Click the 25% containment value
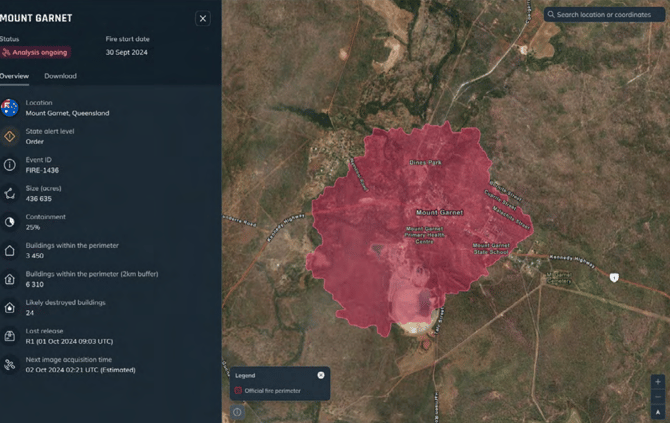The image size is (670, 423). pyautogui.click(x=32, y=227)
